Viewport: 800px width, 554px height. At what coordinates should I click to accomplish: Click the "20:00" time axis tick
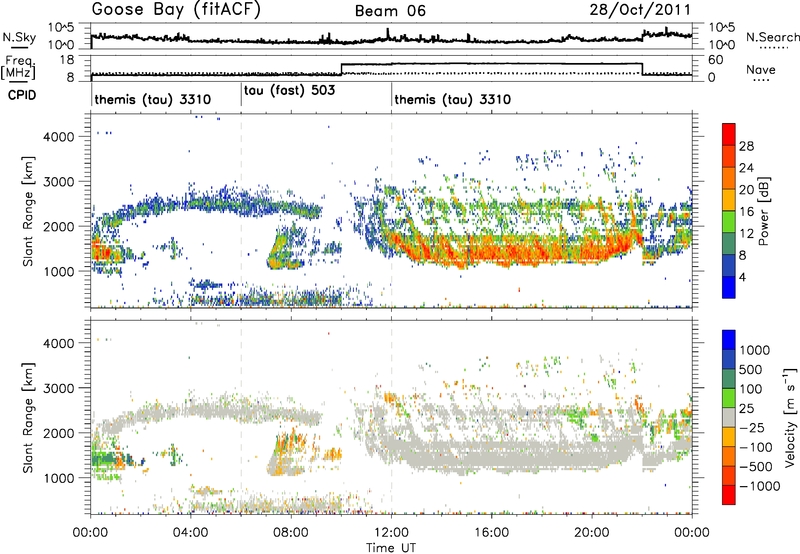pos(592,533)
